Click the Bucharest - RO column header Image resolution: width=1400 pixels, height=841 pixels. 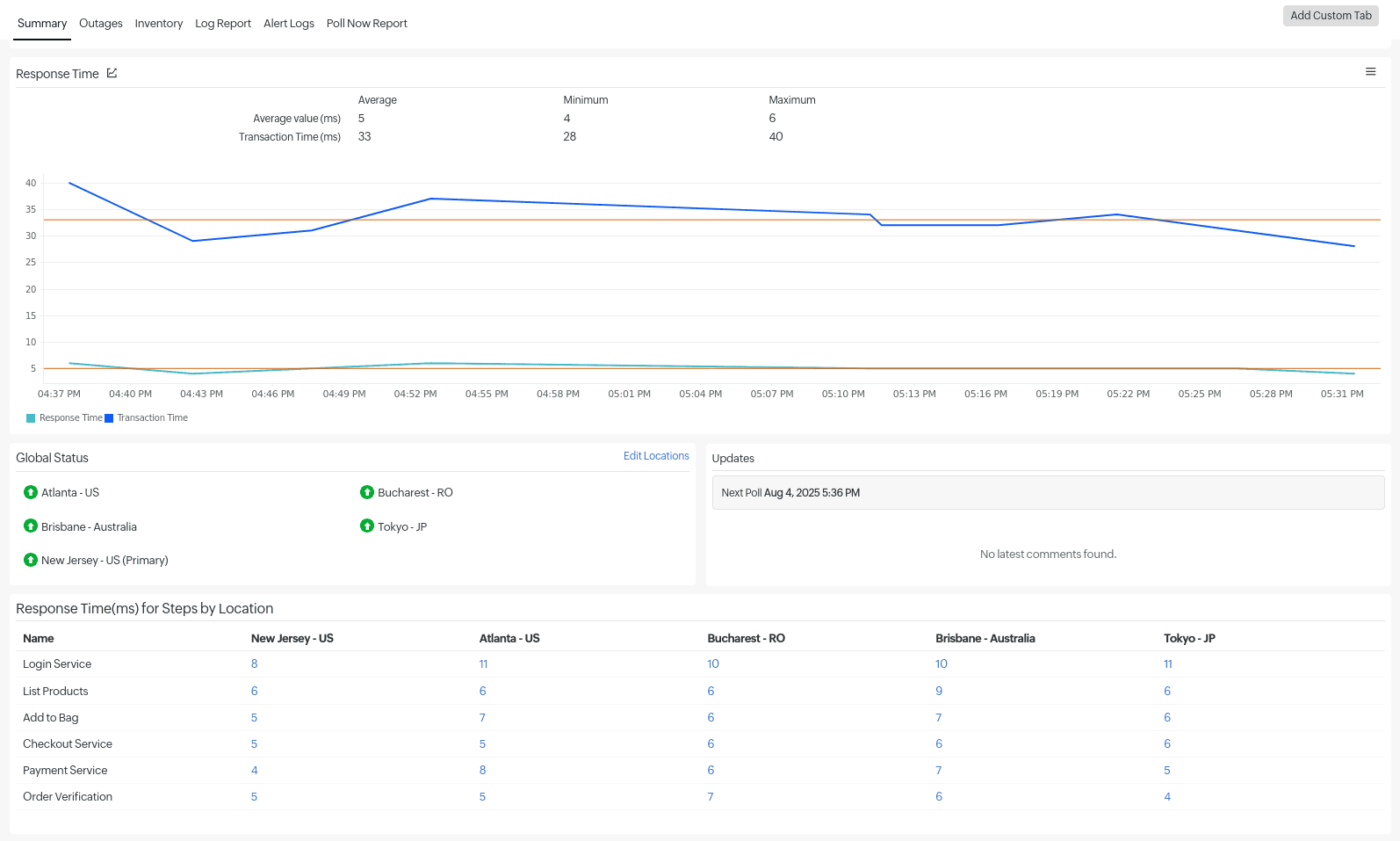click(x=747, y=638)
